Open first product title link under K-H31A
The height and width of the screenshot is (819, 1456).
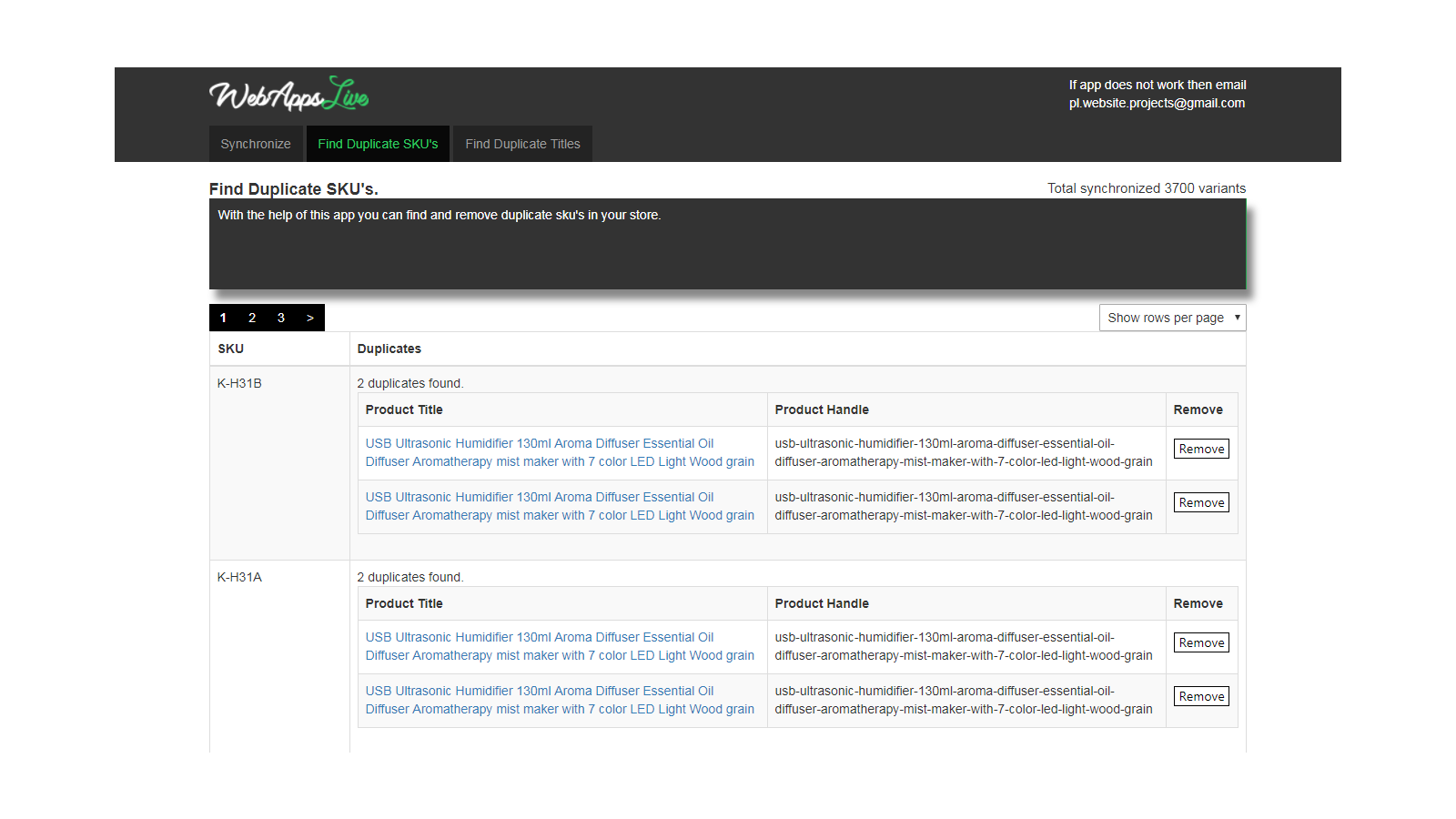click(559, 646)
